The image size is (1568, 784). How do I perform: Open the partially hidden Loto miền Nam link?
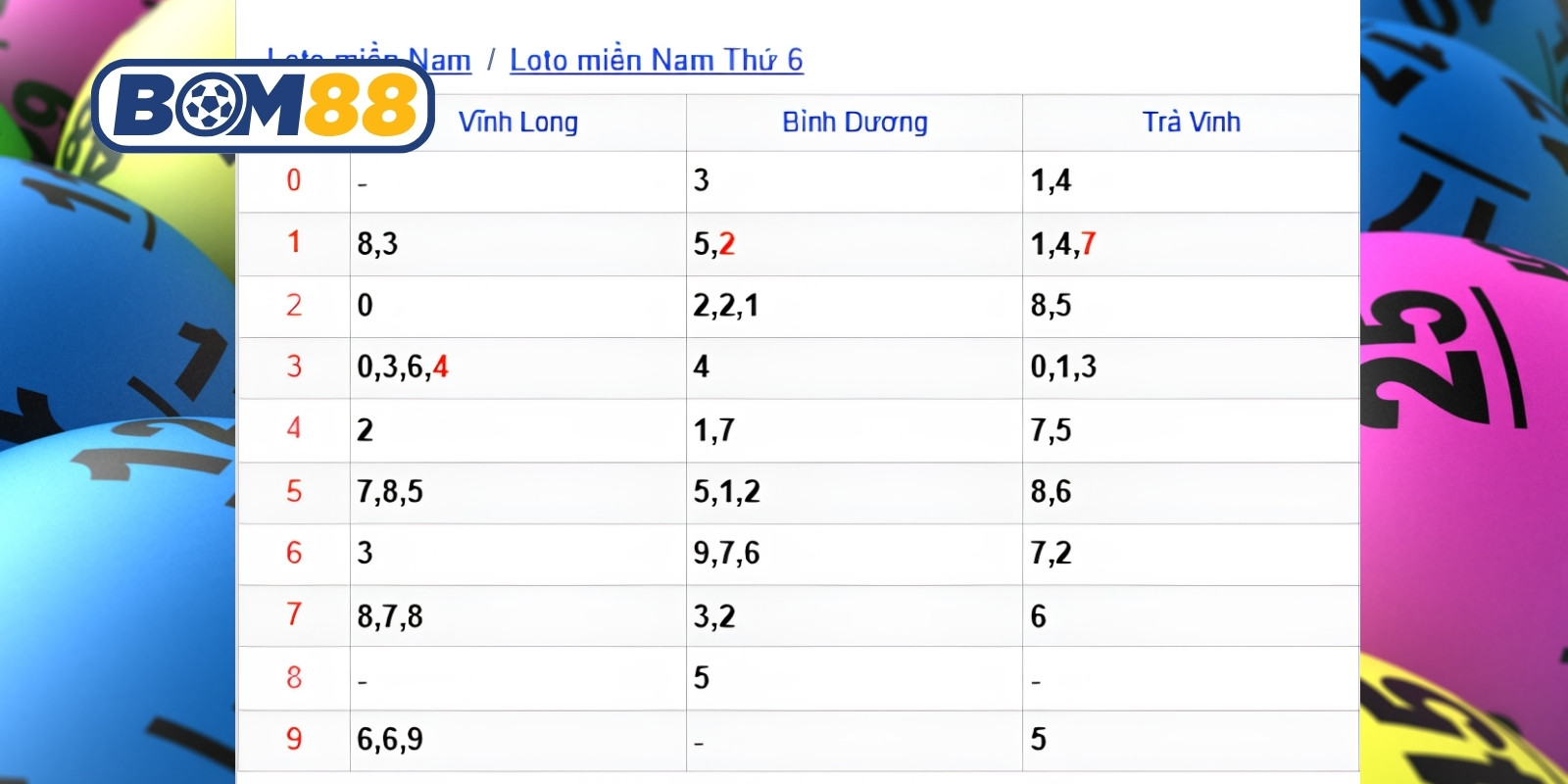(368, 59)
